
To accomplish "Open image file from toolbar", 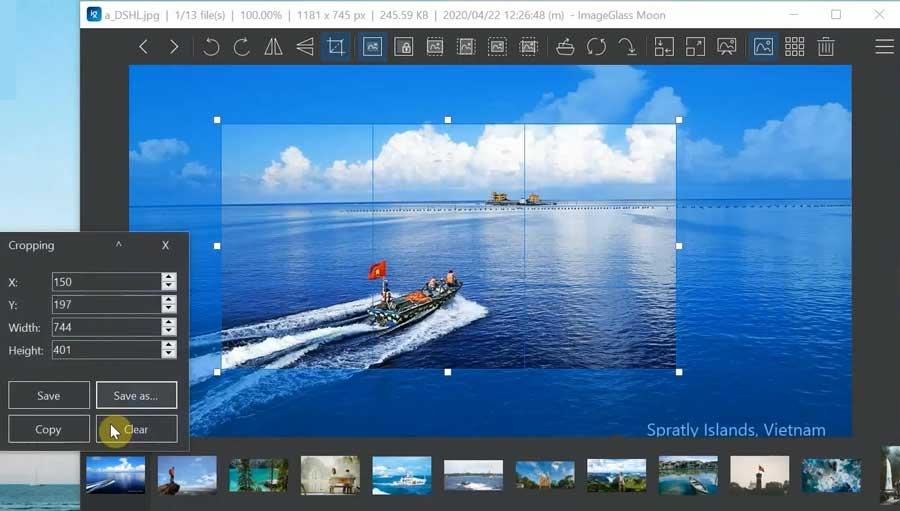I will tap(565, 47).
